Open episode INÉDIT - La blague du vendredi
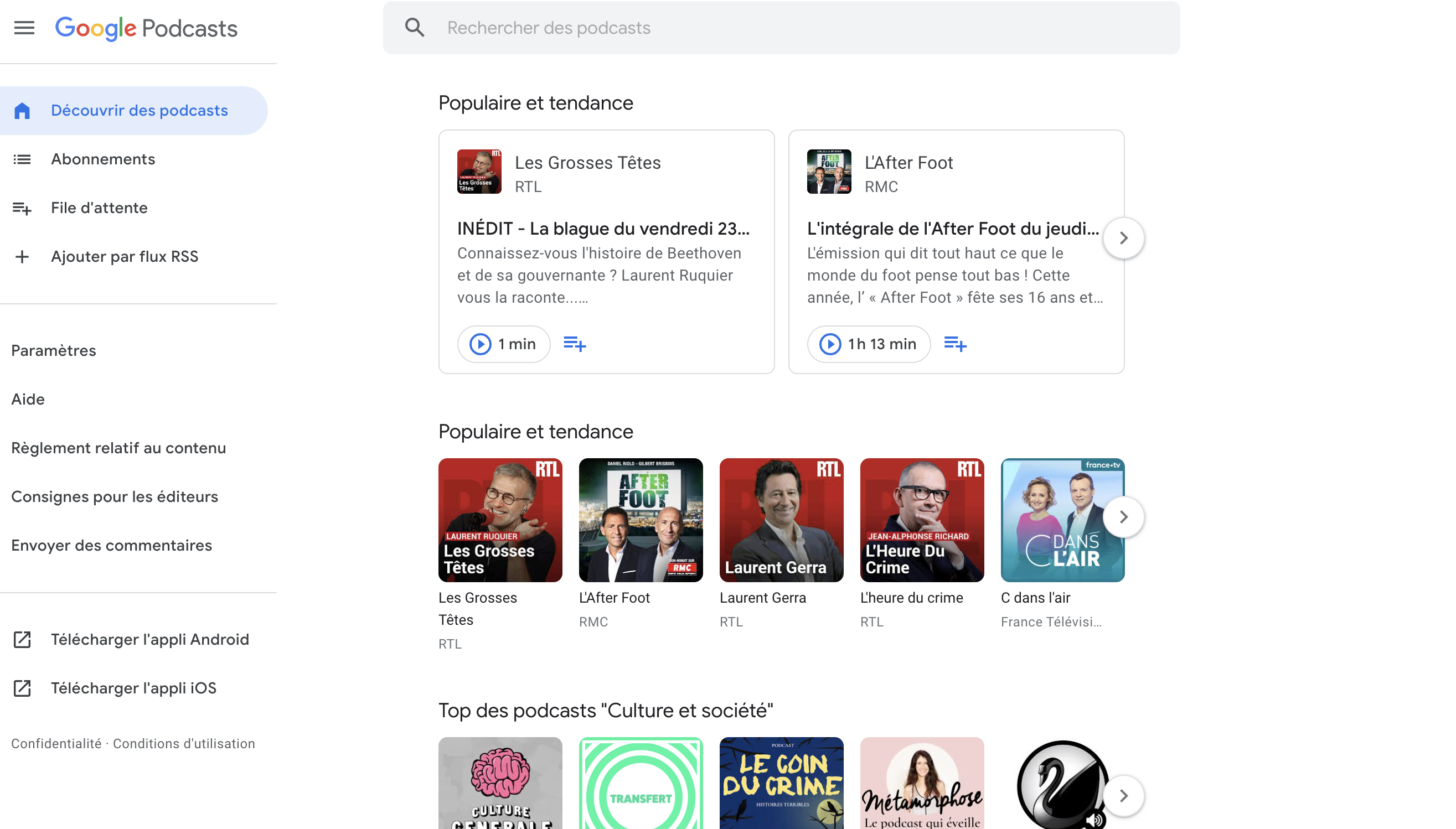 pos(603,229)
